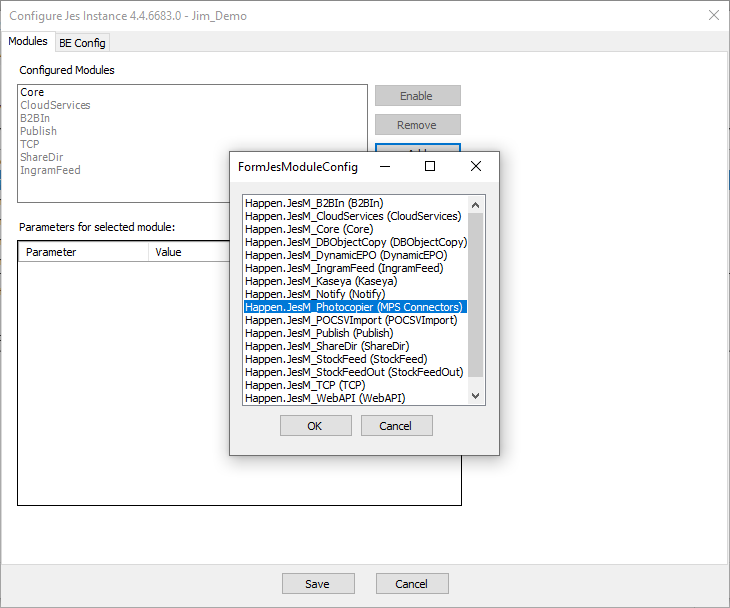Select CloudServices in Configured Modules list

[x=55, y=105]
